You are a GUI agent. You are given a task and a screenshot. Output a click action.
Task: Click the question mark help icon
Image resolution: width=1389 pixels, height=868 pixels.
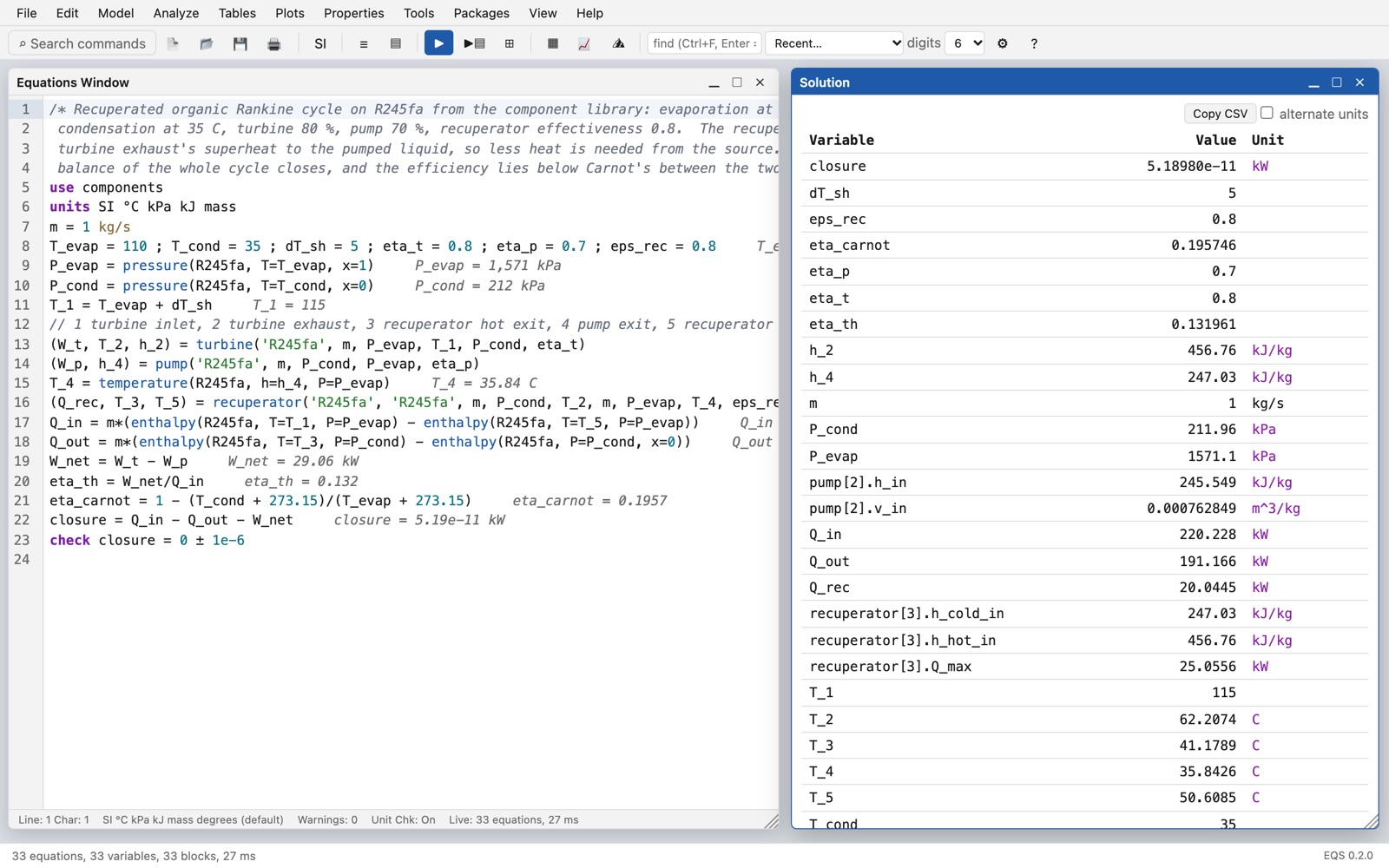tap(1034, 43)
